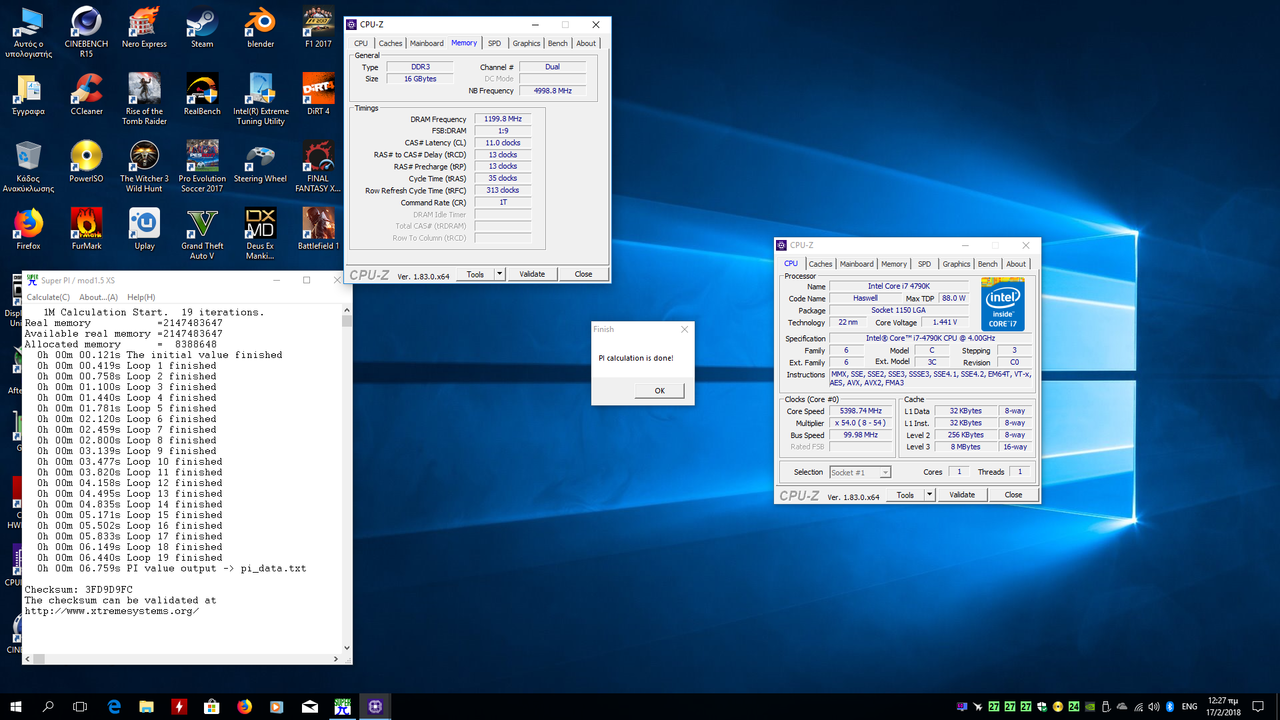
Task: Select the Grand Theft Auto V icon
Action: pos(202,233)
